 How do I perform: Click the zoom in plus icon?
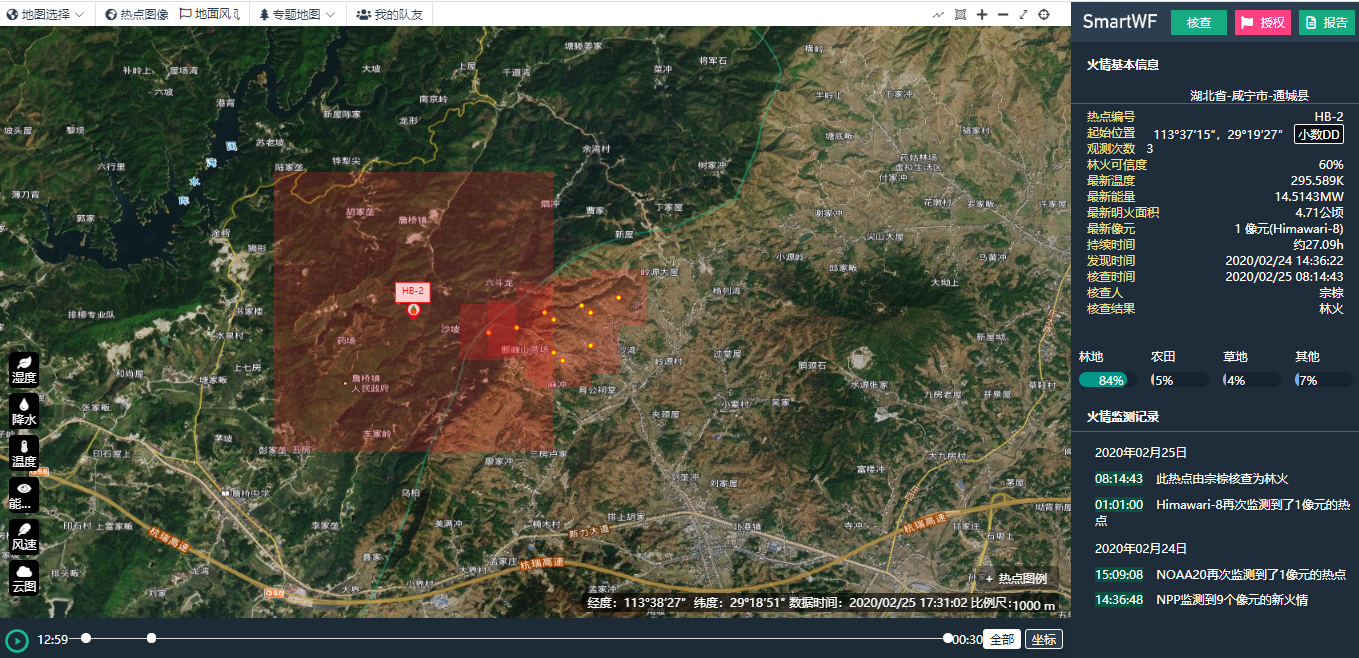pyautogui.click(x=982, y=14)
